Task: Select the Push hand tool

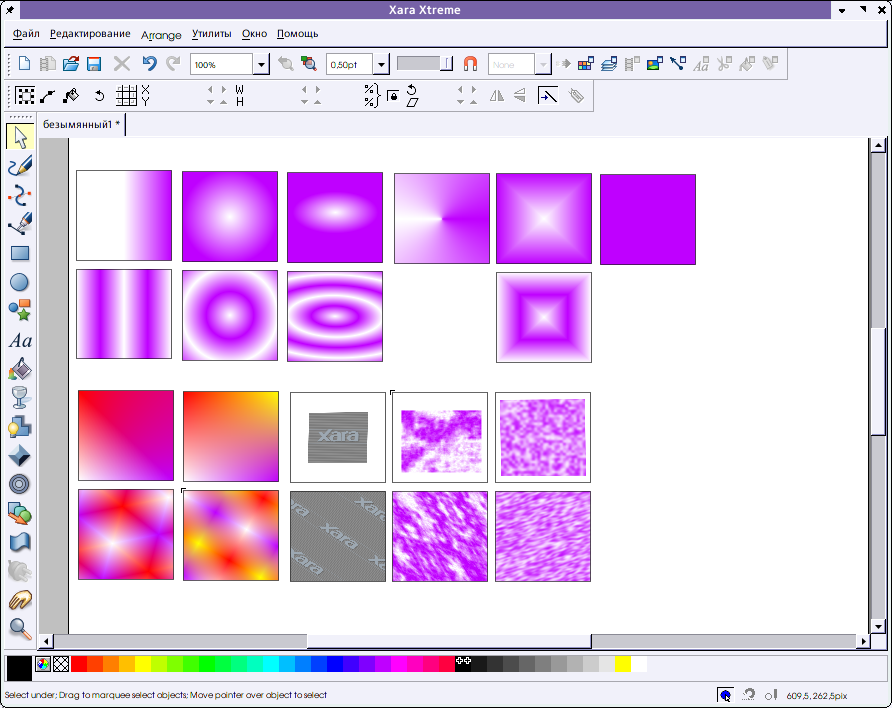Action: (x=20, y=600)
